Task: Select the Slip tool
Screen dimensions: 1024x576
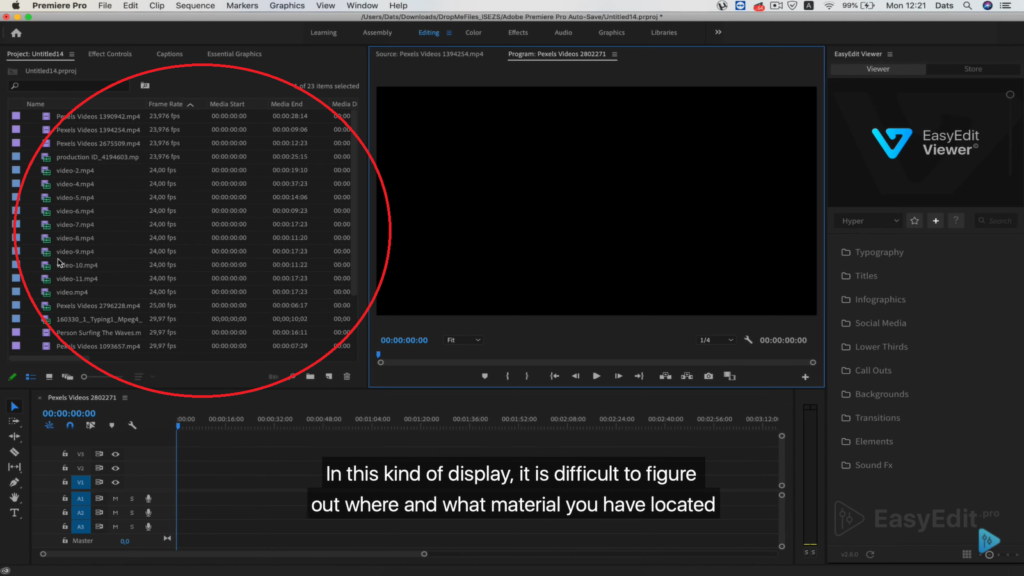Action: click(x=14, y=467)
